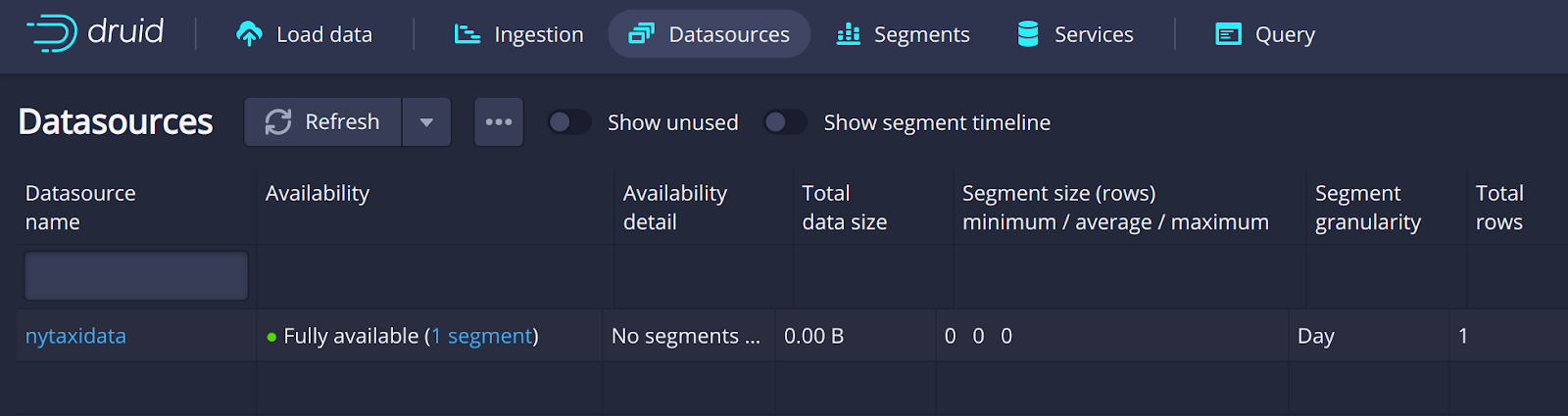Screen dimensions: 1568x416
Task: Click the Datasources stacked windows icon
Action: click(641, 34)
